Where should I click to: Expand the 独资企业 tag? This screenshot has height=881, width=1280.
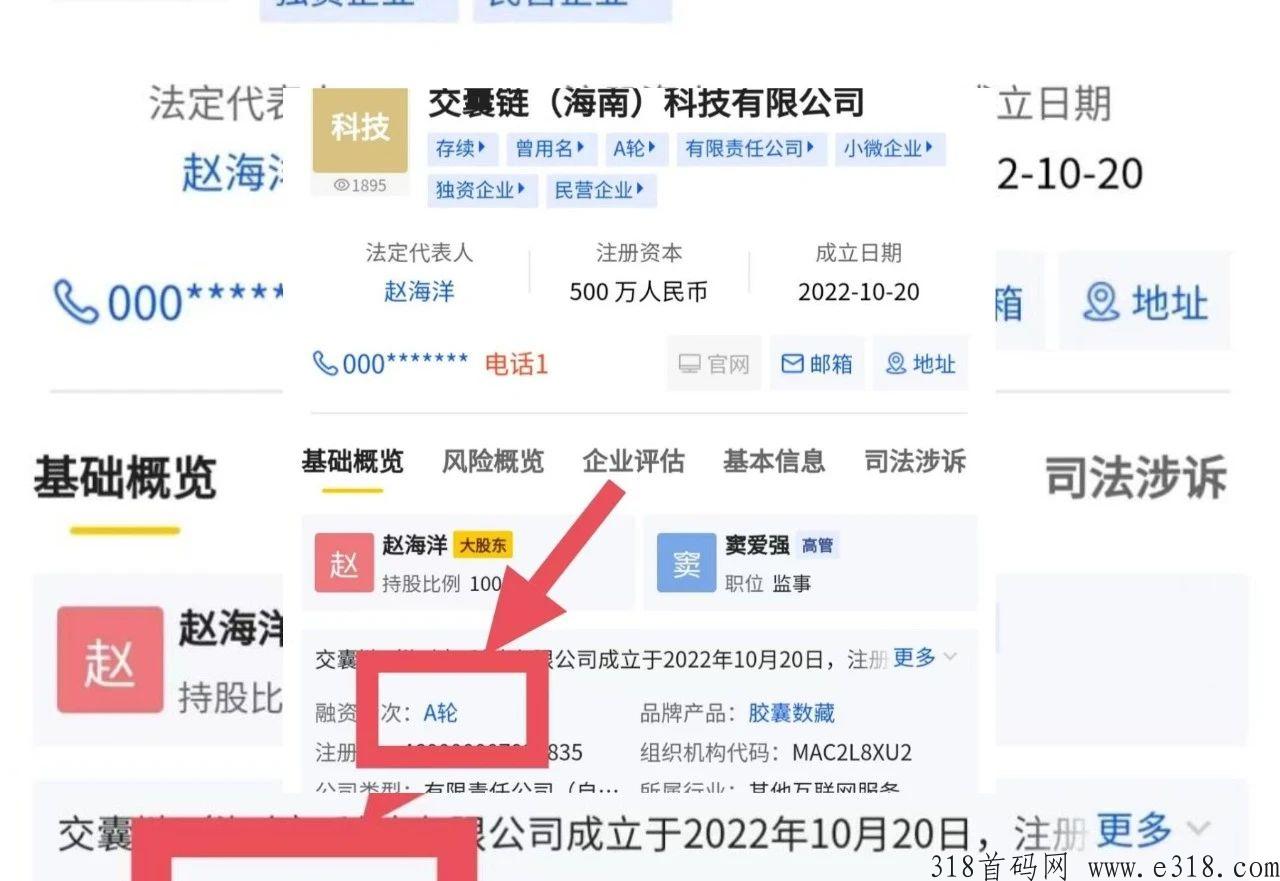[x=482, y=190]
